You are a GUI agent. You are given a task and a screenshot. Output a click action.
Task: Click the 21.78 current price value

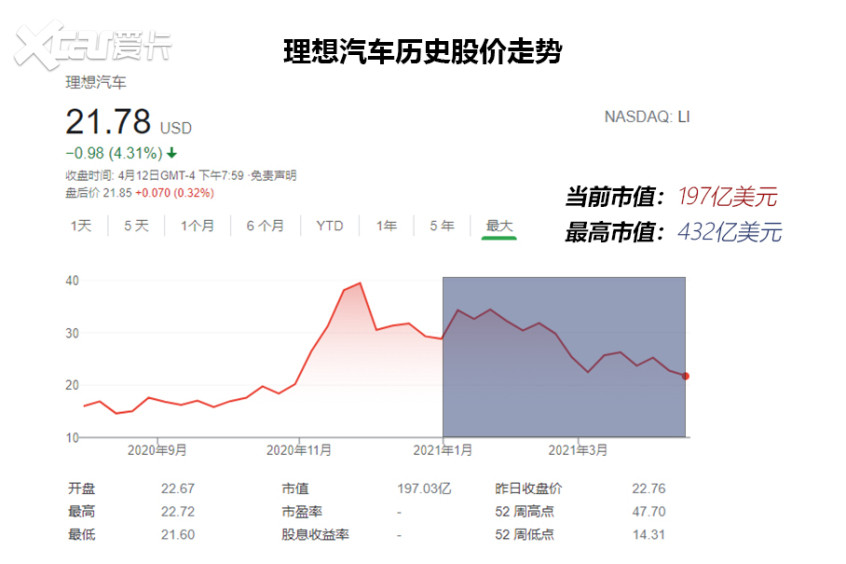coord(108,121)
